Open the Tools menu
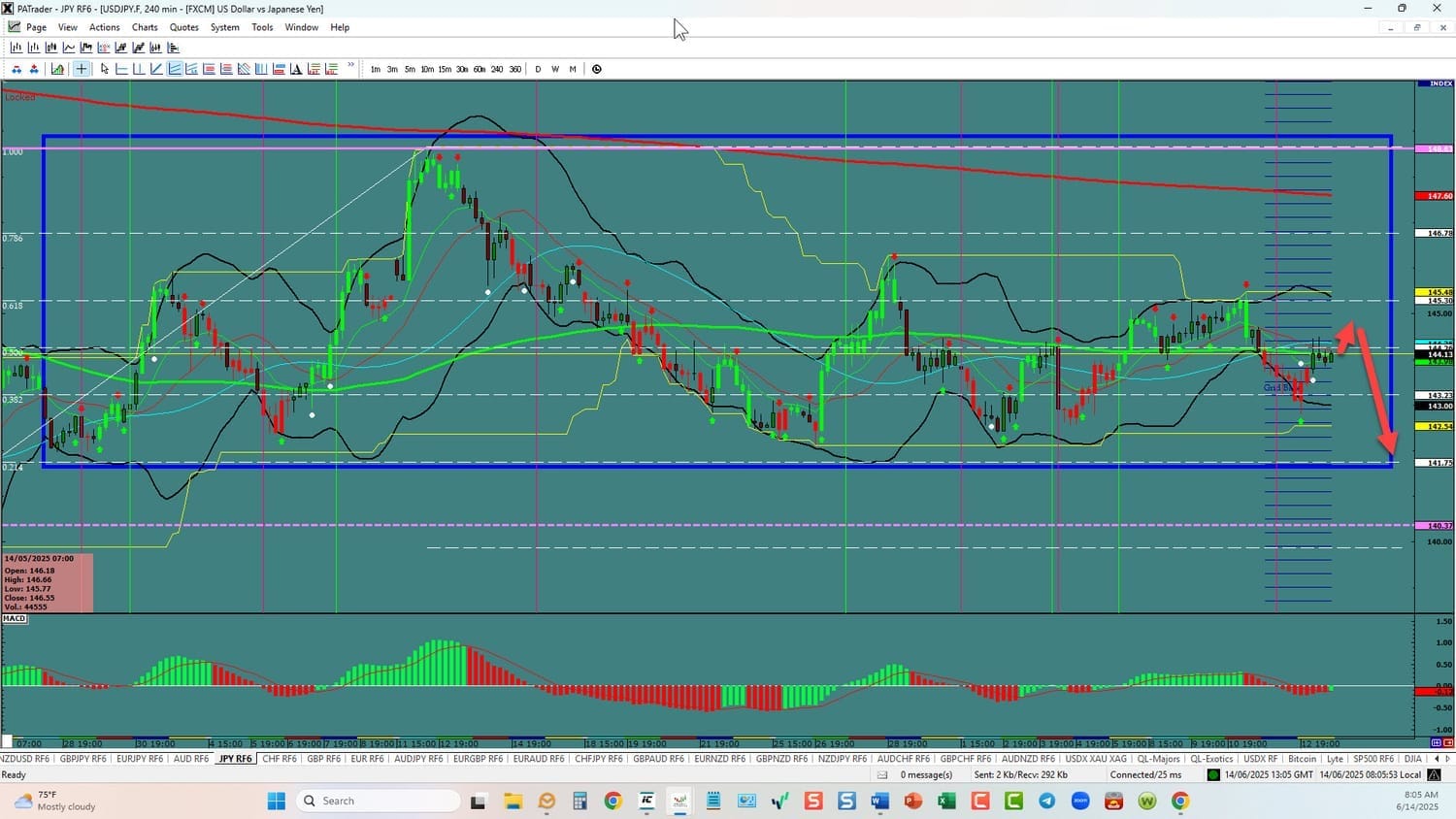The height and width of the screenshot is (819, 1456). [x=262, y=27]
